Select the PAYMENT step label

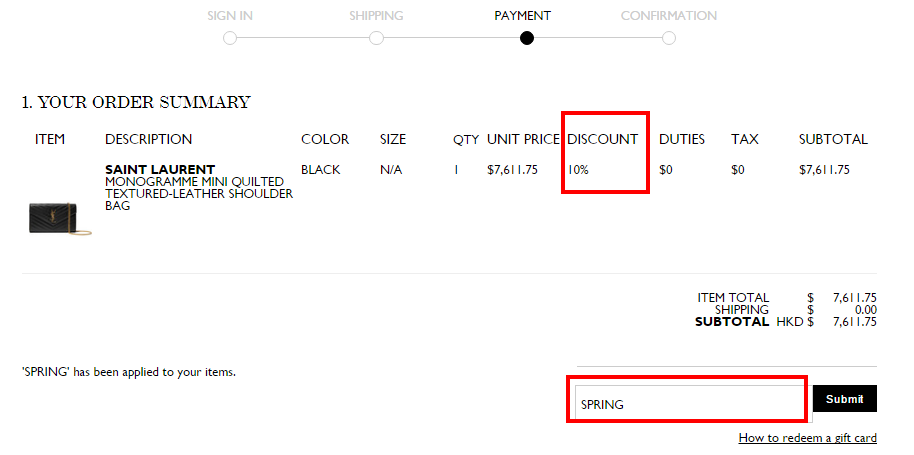[x=523, y=16]
